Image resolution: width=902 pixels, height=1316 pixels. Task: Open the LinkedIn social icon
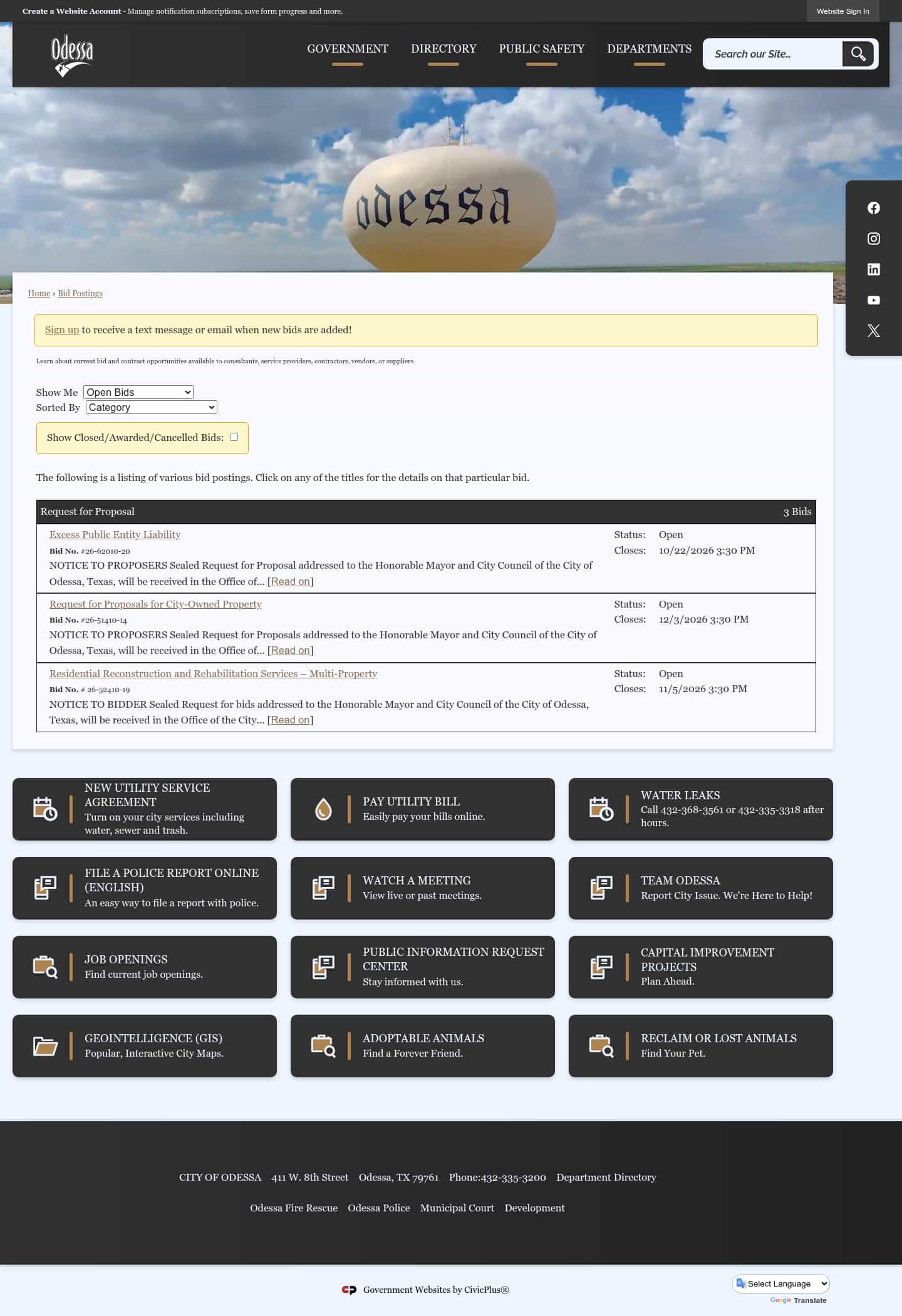tap(874, 269)
